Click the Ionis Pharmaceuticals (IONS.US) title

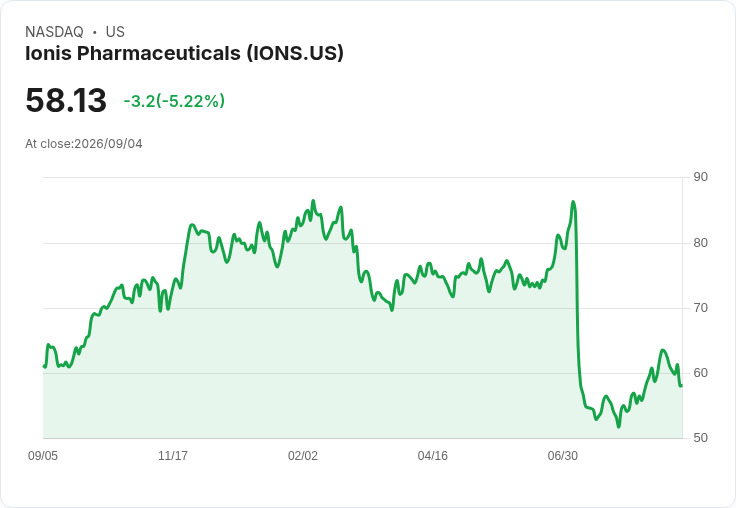pyautogui.click(x=184, y=53)
